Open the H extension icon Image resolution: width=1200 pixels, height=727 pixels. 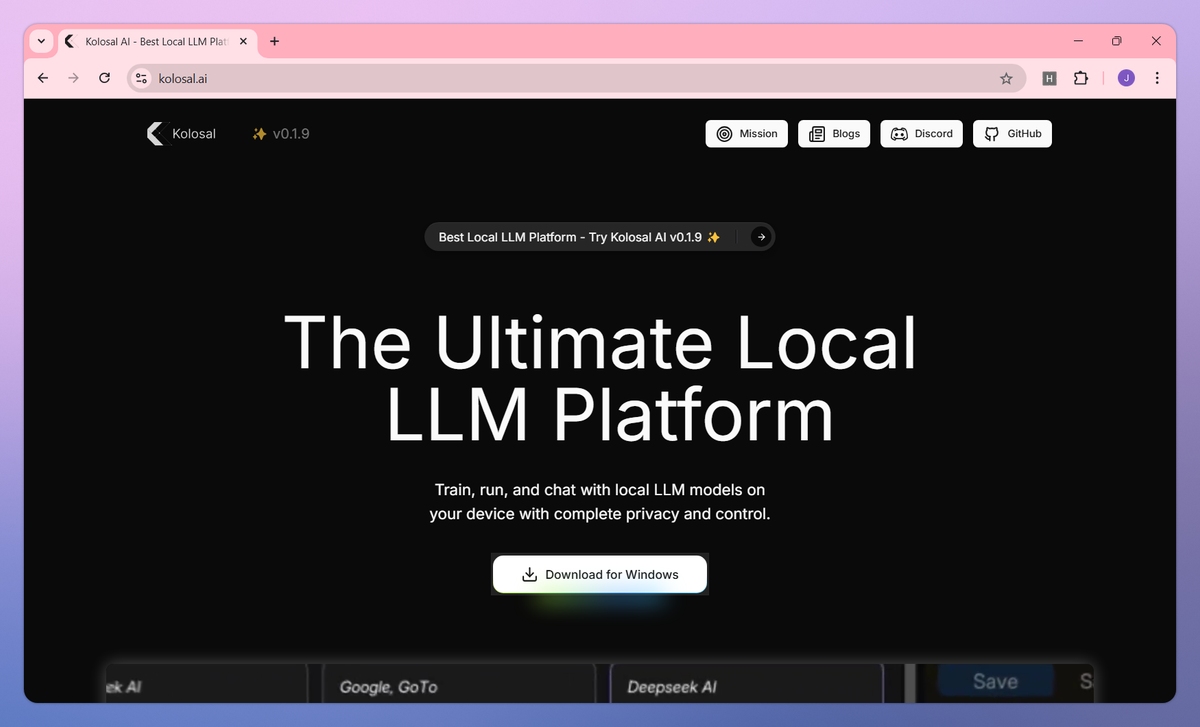(1049, 78)
